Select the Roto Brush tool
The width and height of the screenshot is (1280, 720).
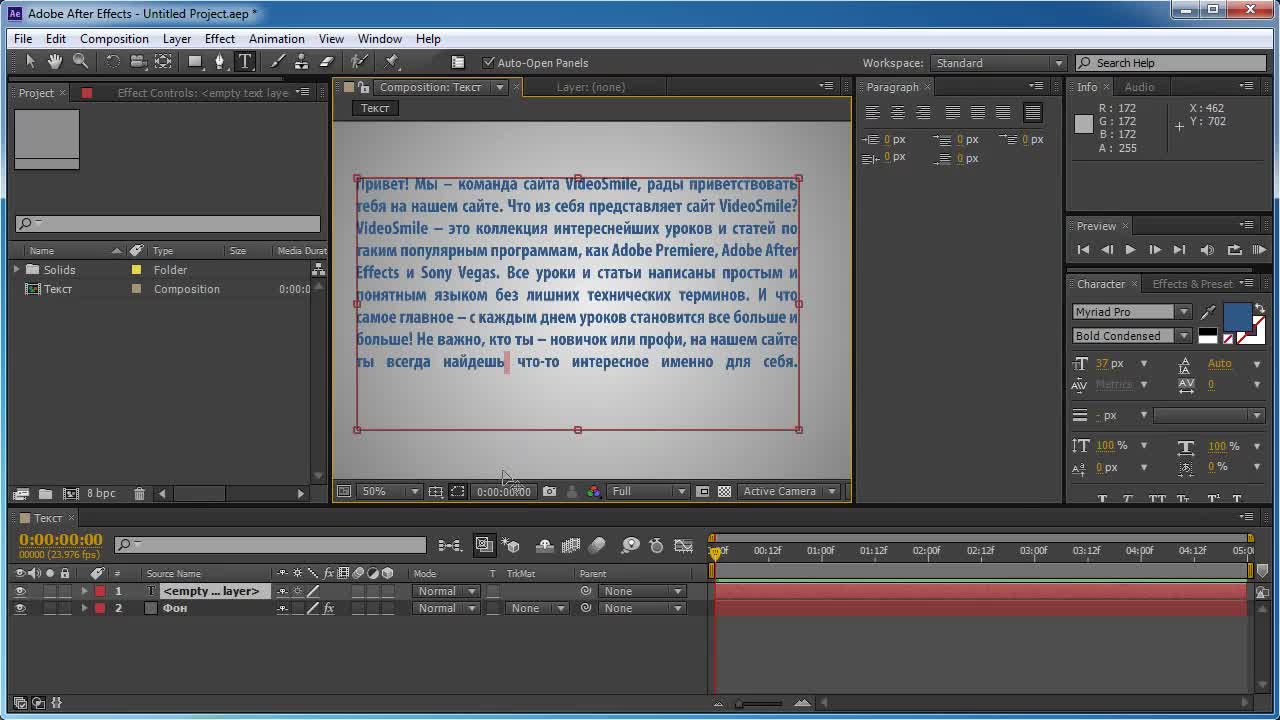click(360, 62)
